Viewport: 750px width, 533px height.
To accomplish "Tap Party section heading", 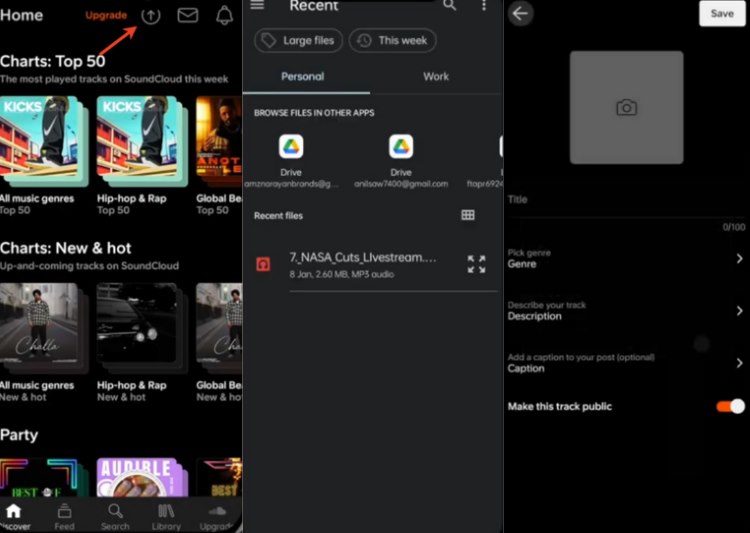I will [x=19, y=435].
